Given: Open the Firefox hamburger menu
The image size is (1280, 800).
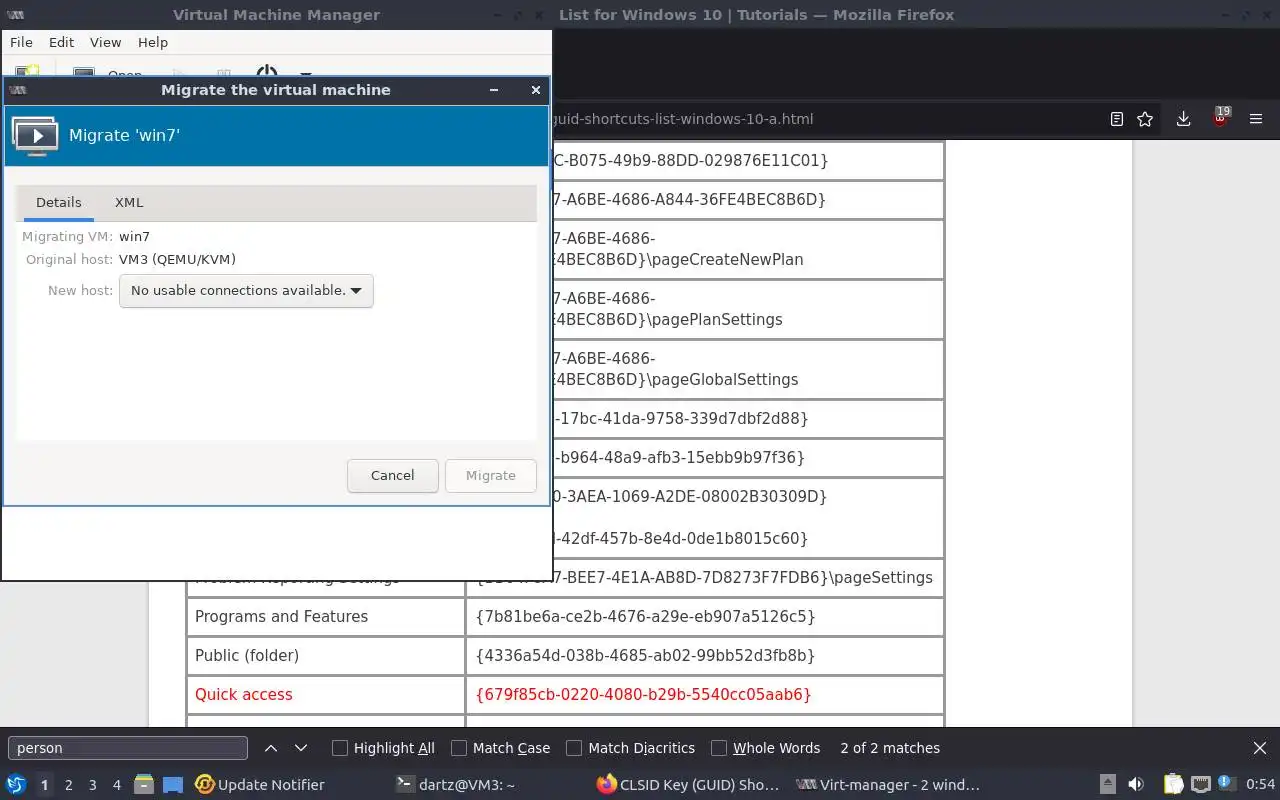Looking at the screenshot, I should coord(1257,119).
